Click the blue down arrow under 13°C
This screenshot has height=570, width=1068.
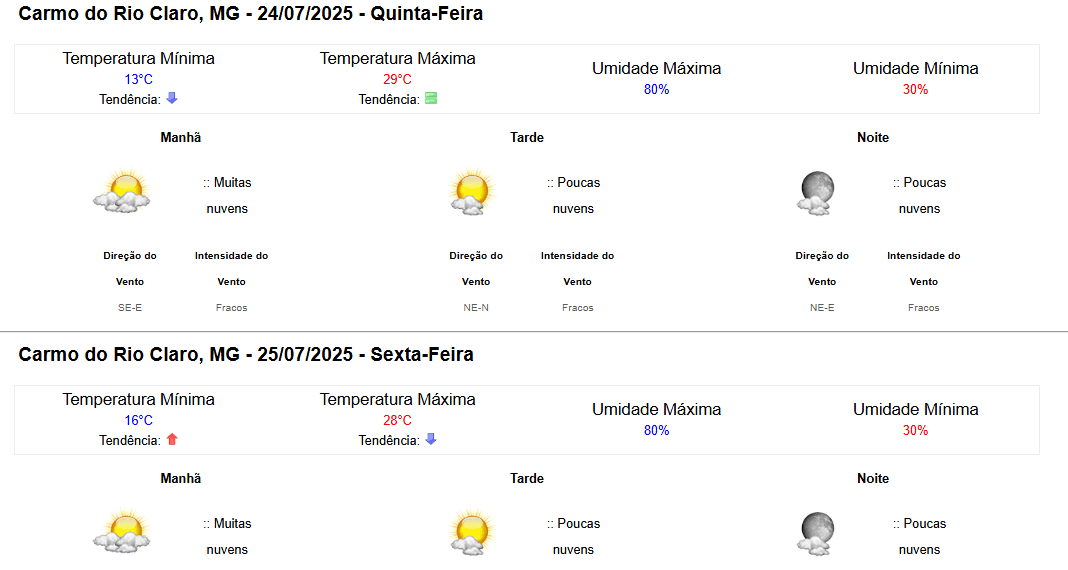tap(172, 98)
